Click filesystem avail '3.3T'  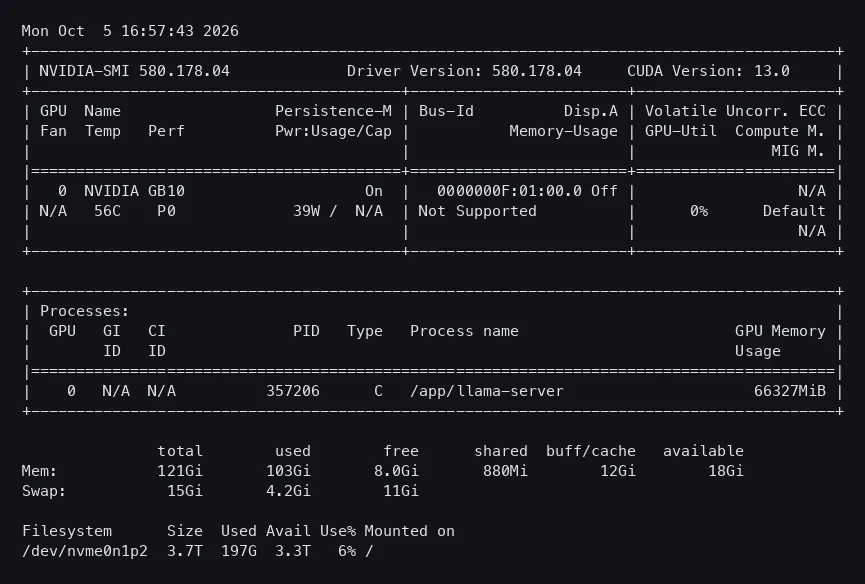point(293,551)
